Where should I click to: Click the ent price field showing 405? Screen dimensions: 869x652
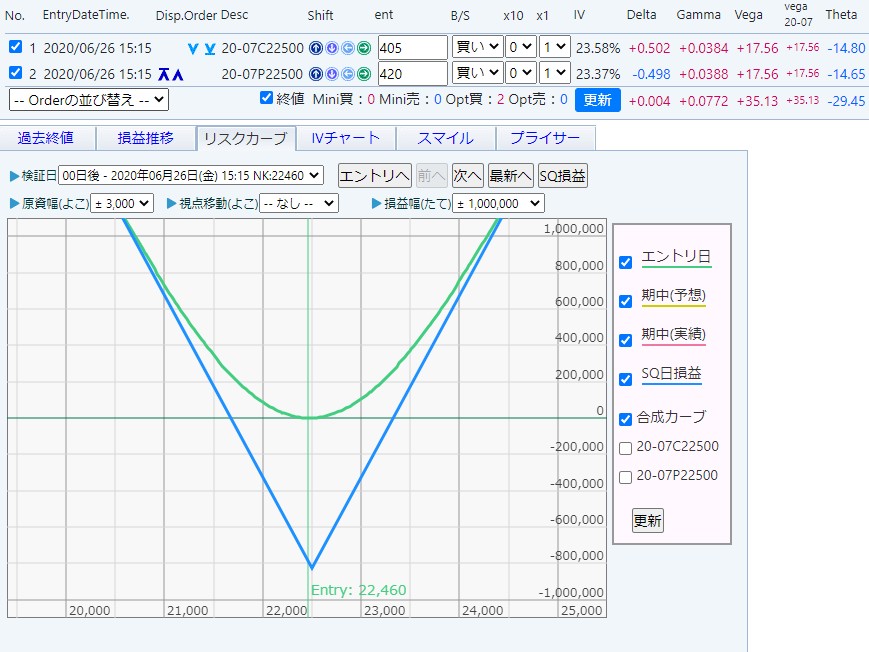[x=412, y=48]
